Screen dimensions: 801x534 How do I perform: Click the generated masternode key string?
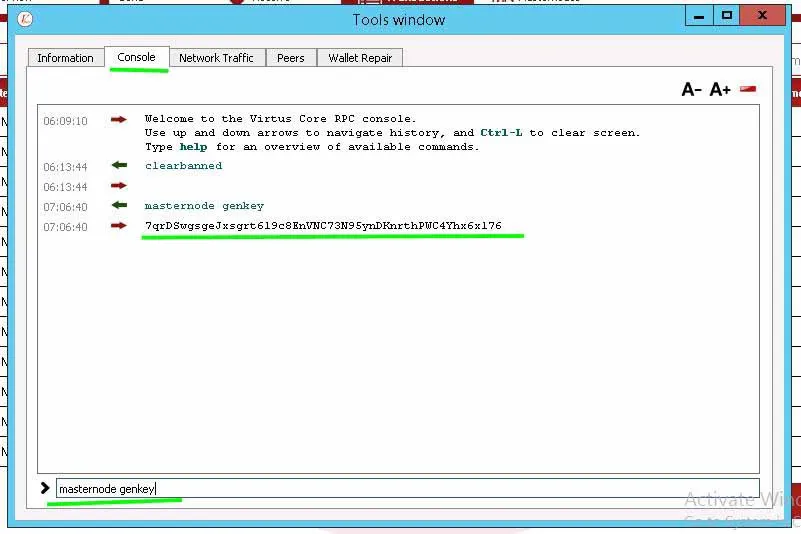(323, 225)
